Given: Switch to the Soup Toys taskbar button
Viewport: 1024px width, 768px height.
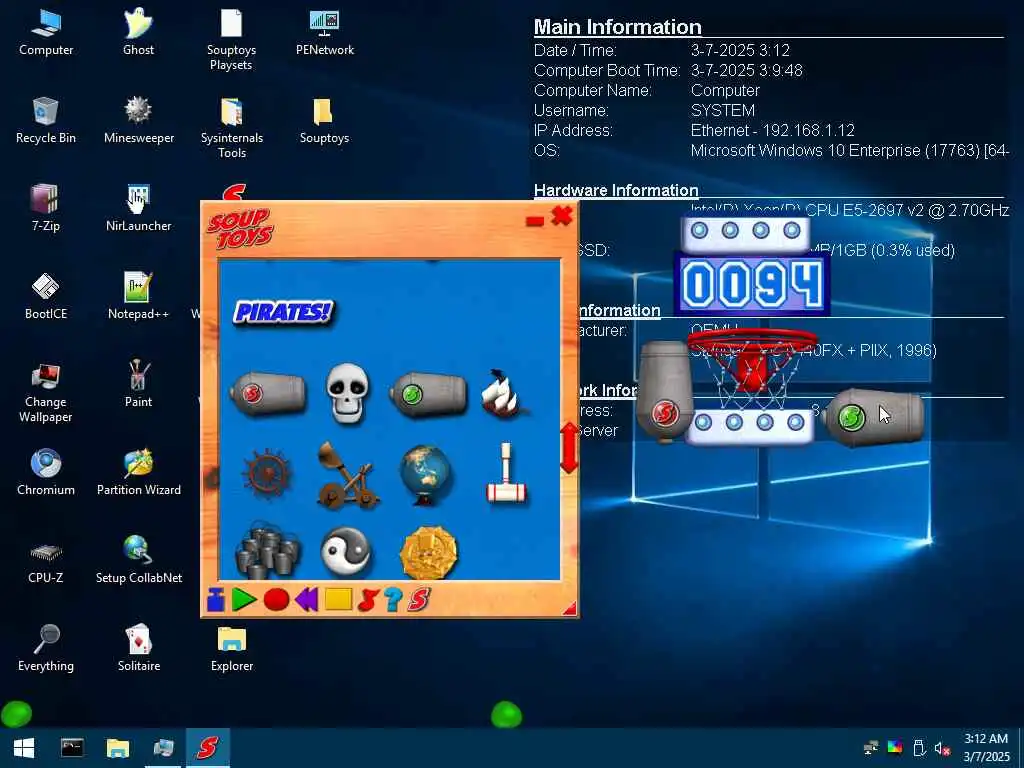Looking at the screenshot, I should [208, 748].
